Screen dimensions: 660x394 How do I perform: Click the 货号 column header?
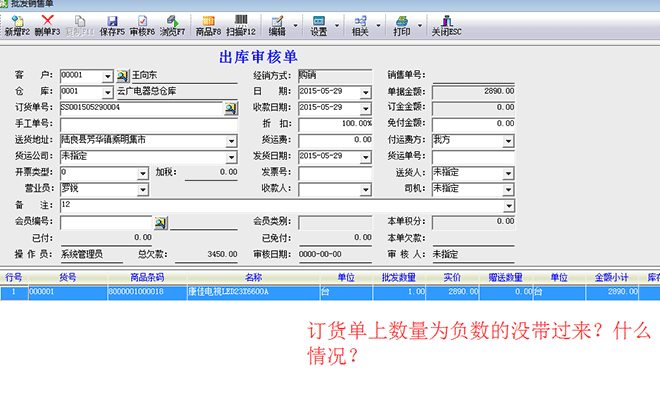[68, 277]
